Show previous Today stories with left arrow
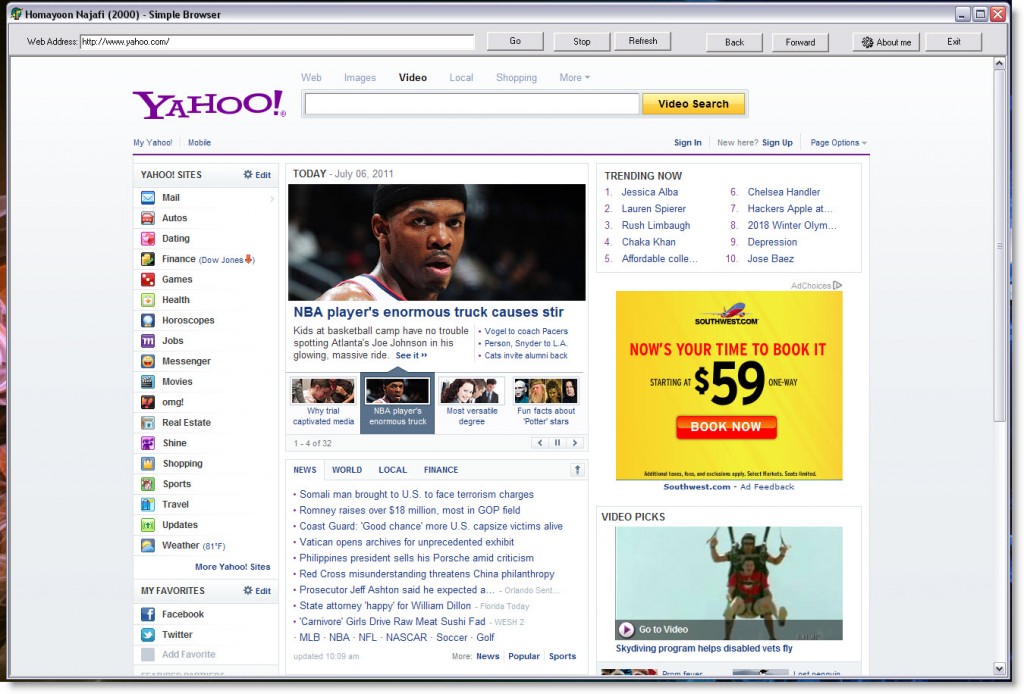The height and width of the screenshot is (694, 1024). (539, 443)
